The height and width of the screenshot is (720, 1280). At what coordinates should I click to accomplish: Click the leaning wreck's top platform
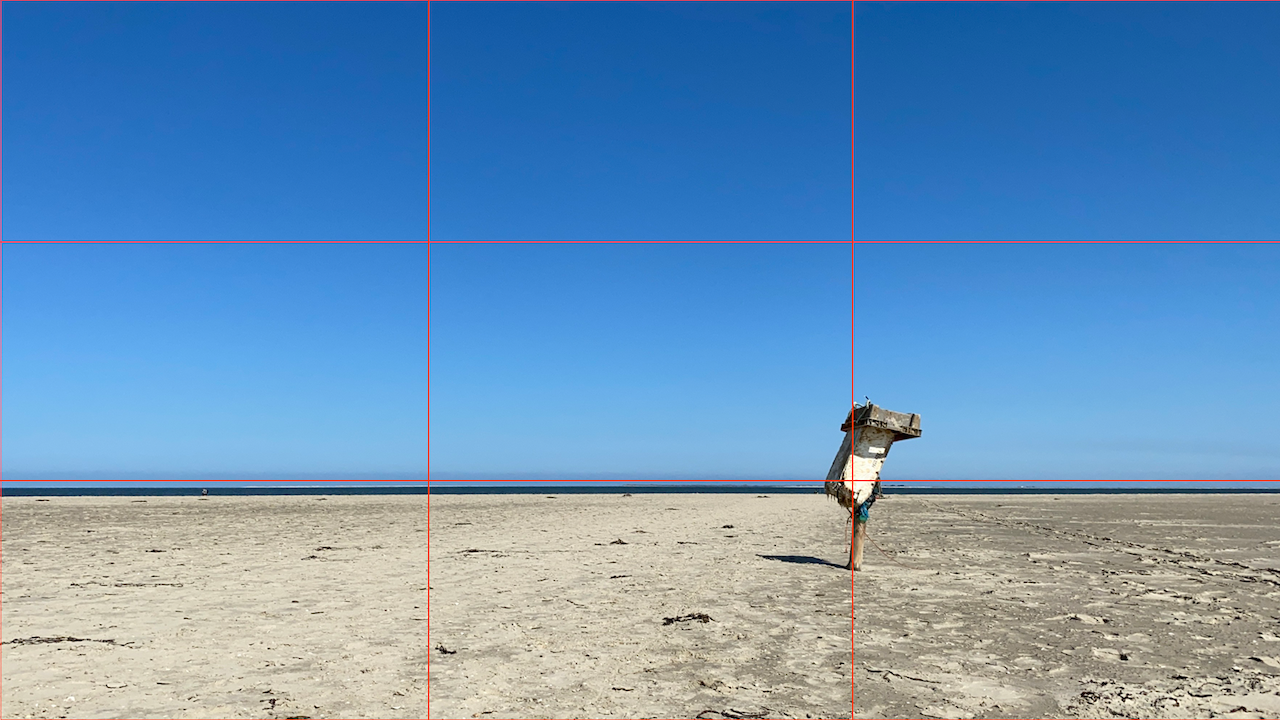pyautogui.click(x=882, y=420)
